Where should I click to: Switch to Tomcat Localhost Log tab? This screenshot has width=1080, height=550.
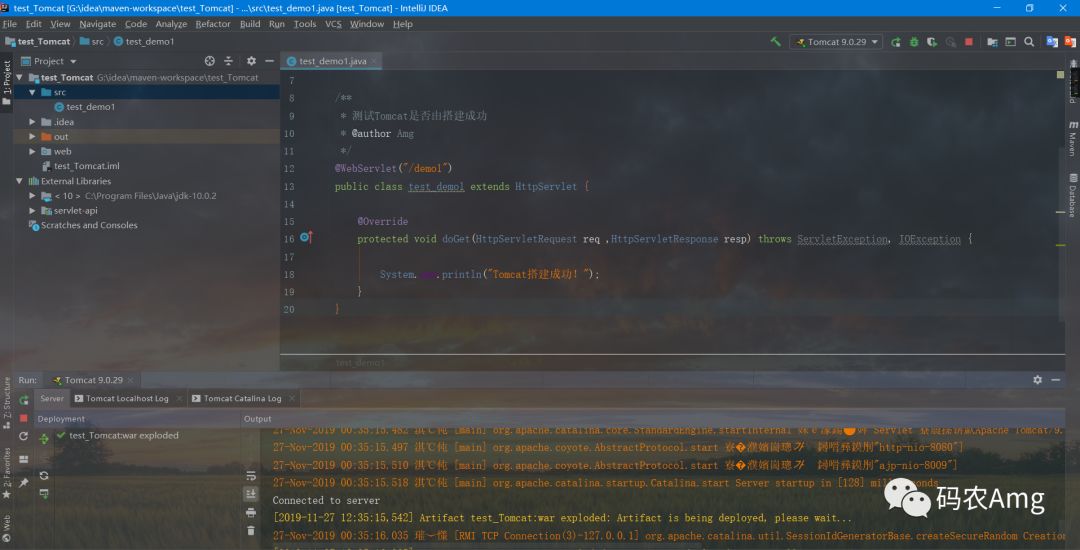click(x=127, y=399)
